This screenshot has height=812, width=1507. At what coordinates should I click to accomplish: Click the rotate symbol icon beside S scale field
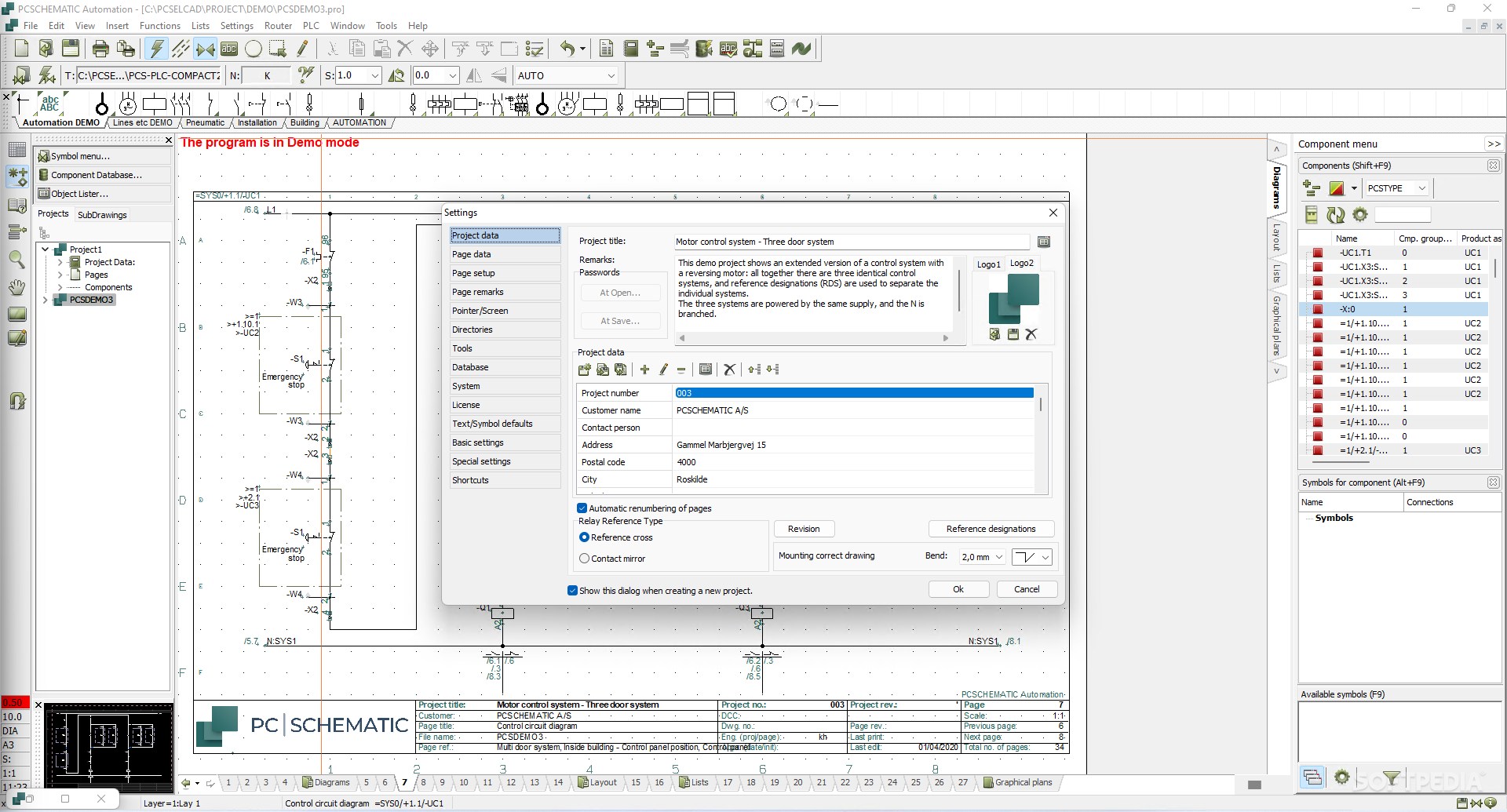pos(396,75)
